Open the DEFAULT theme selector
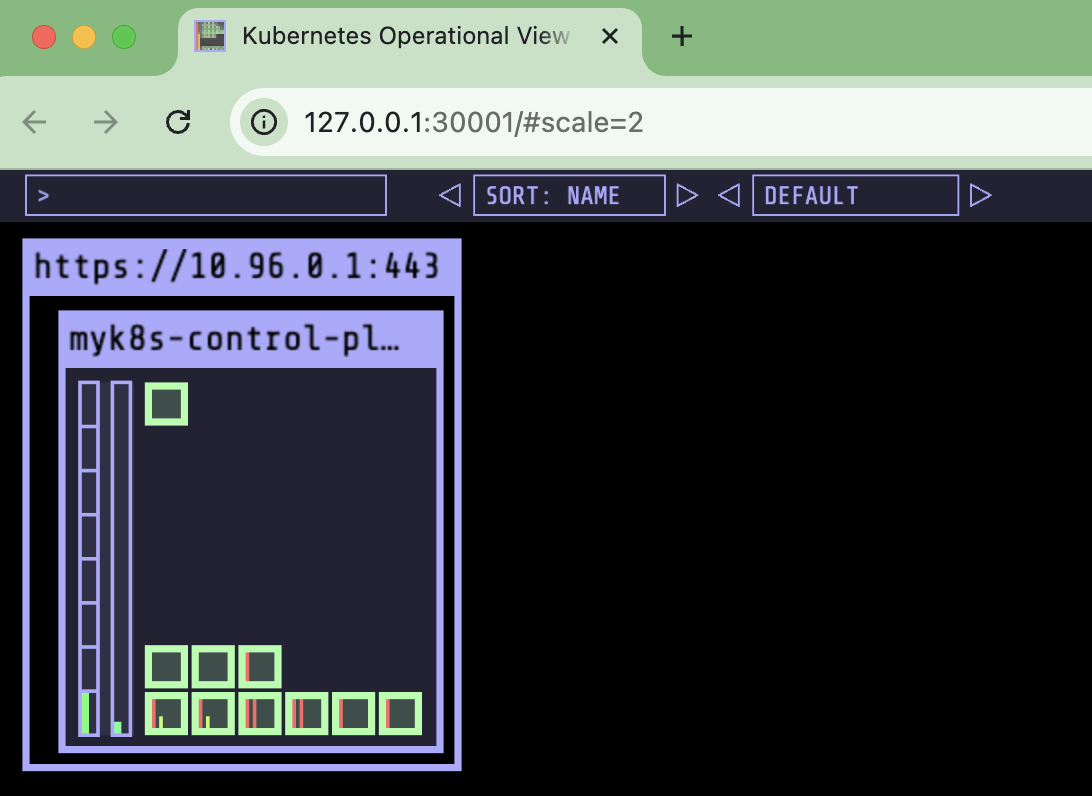The height and width of the screenshot is (796, 1092). (x=855, y=195)
